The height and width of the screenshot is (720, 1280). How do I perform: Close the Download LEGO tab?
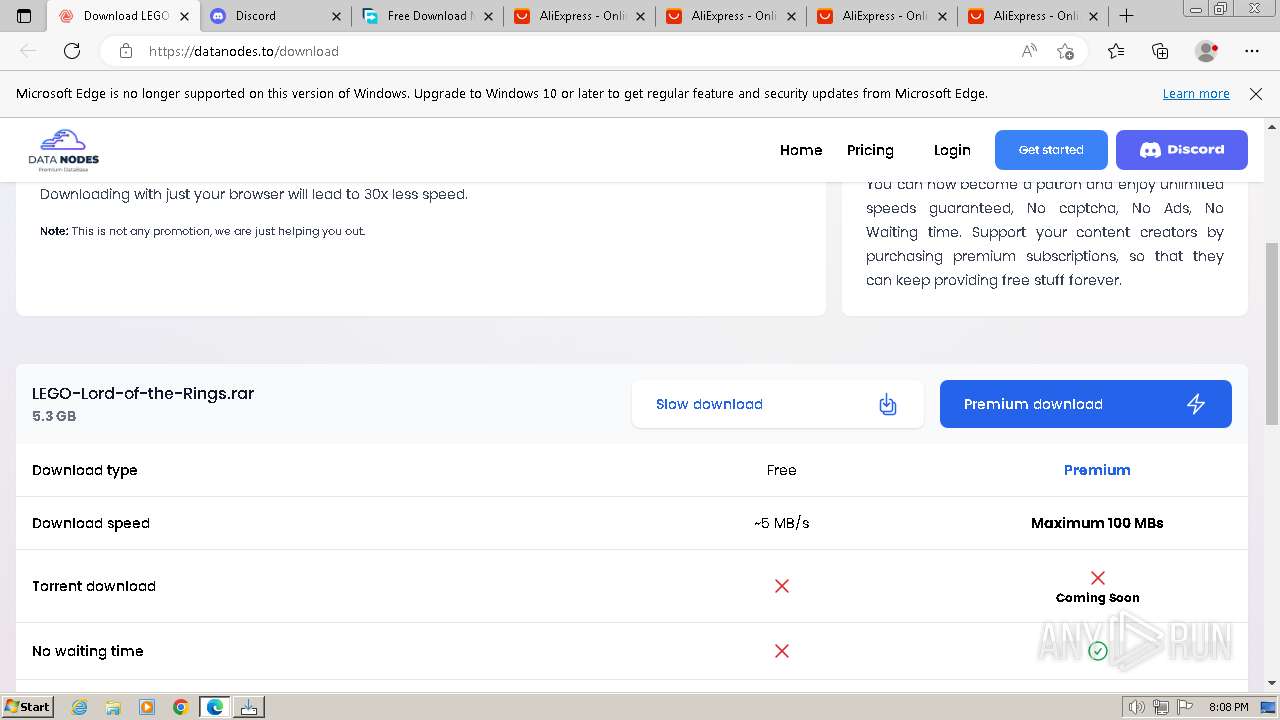pyautogui.click(x=184, y=16)
